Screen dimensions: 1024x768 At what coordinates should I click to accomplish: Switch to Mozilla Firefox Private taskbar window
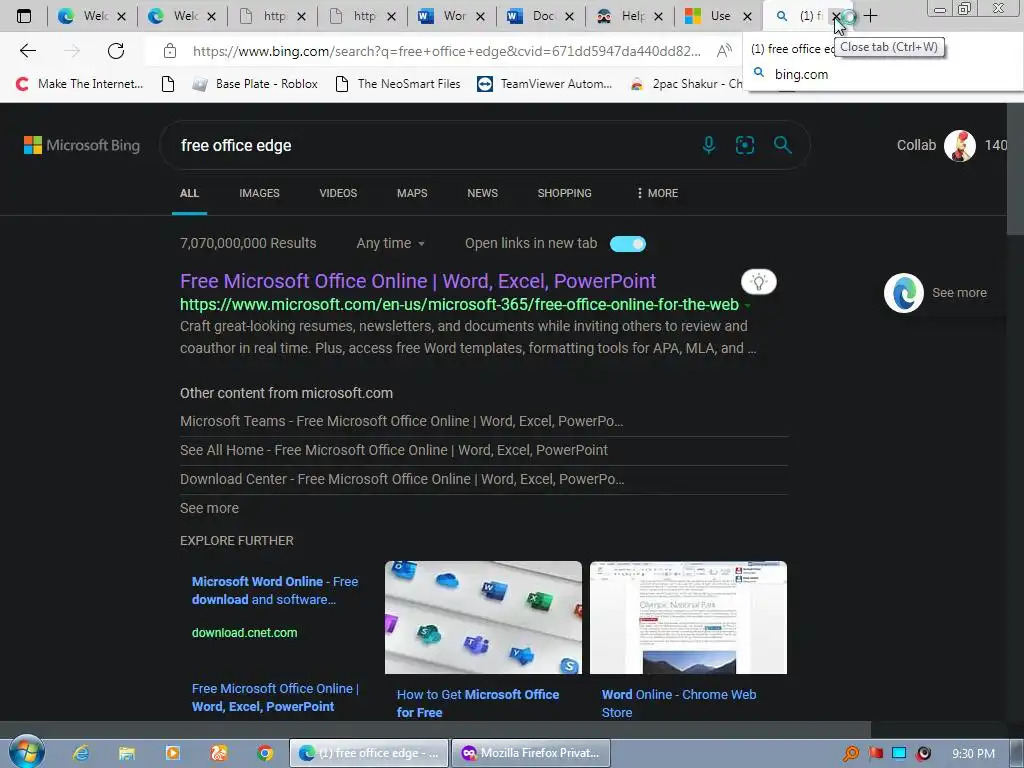coord(531,753)
